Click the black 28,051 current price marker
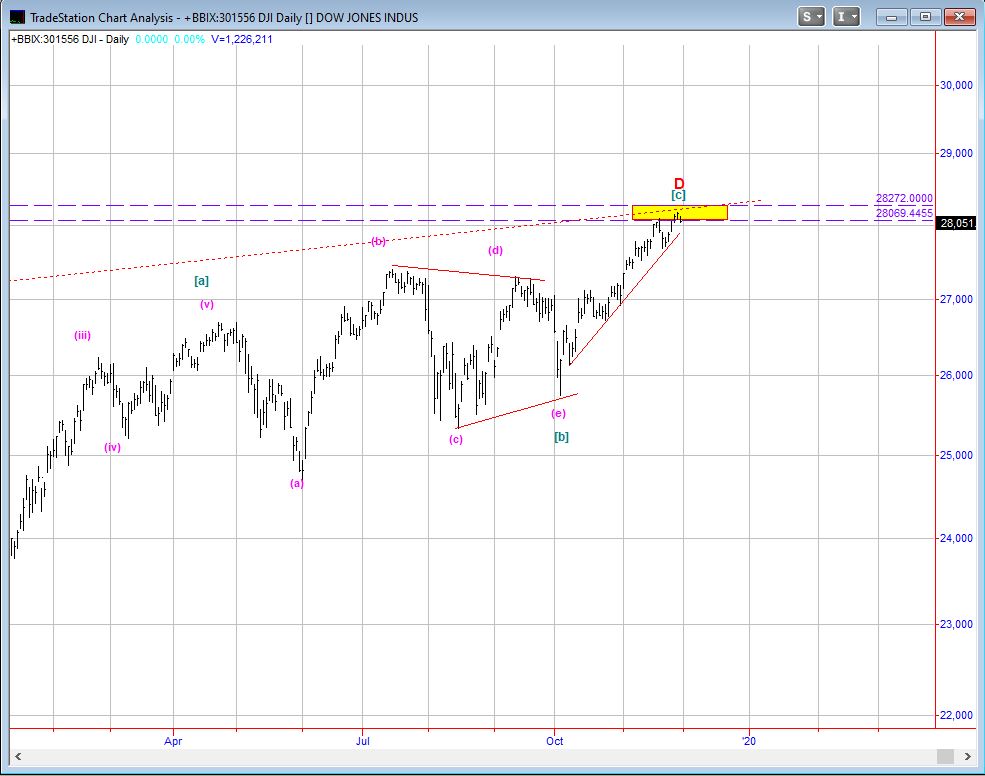 coord(955,223)
